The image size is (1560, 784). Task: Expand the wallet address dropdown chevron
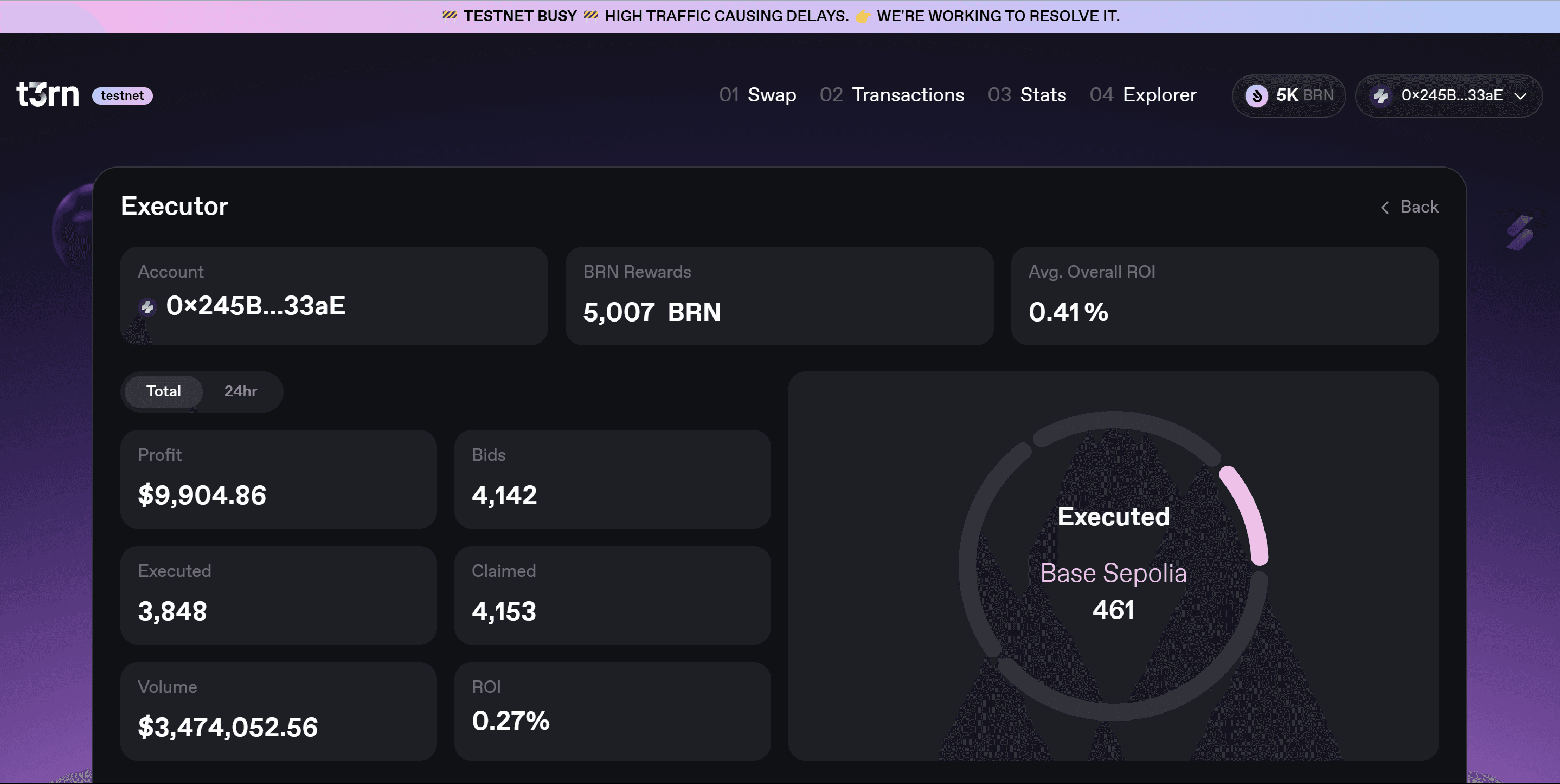[x=1520, y=97]
